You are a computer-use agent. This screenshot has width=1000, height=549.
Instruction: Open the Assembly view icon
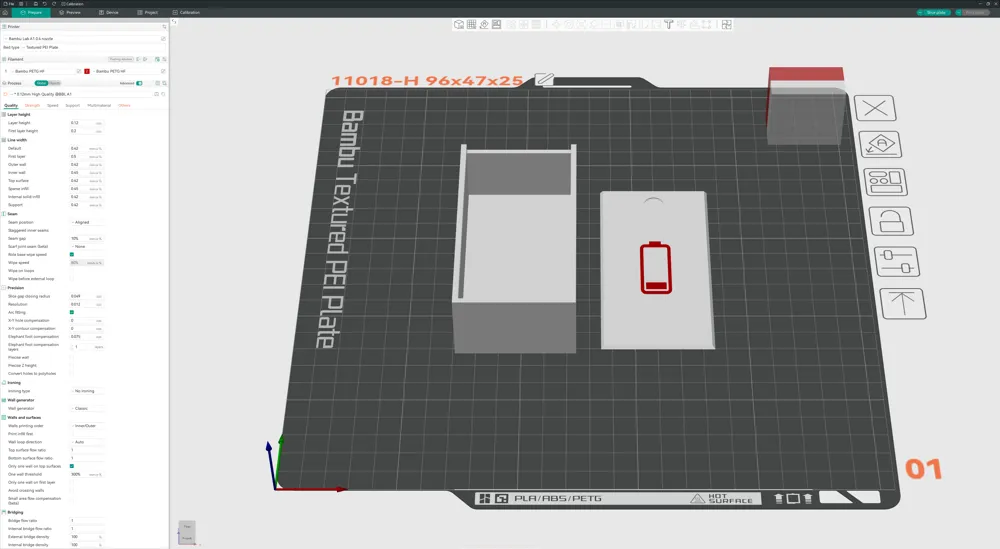tap(726, 24)
